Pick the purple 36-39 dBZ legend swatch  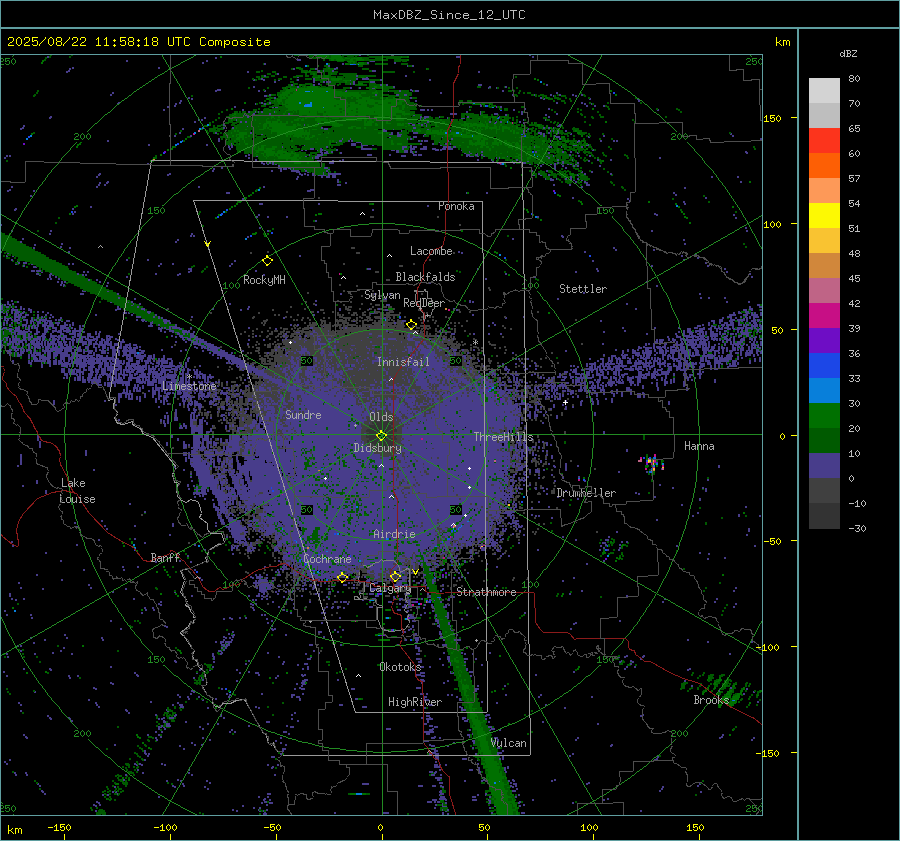click(x=824, y=341)
